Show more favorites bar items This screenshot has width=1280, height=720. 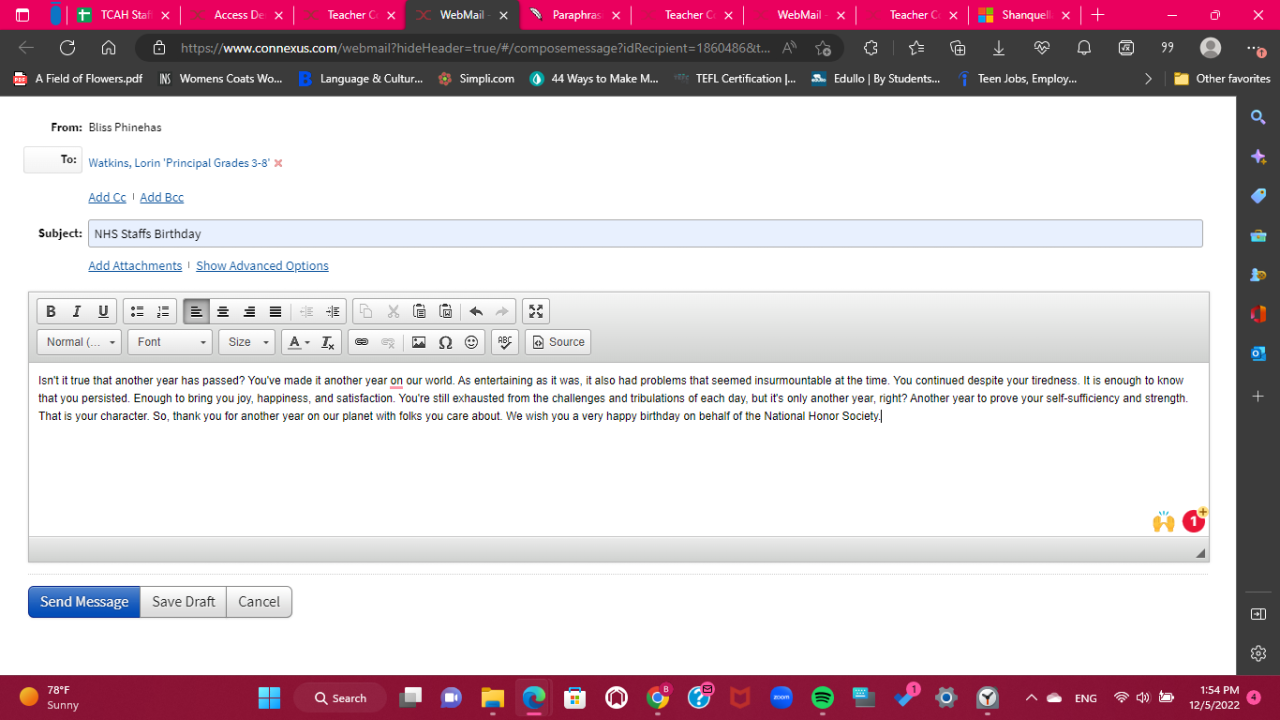coord(1148,79)
